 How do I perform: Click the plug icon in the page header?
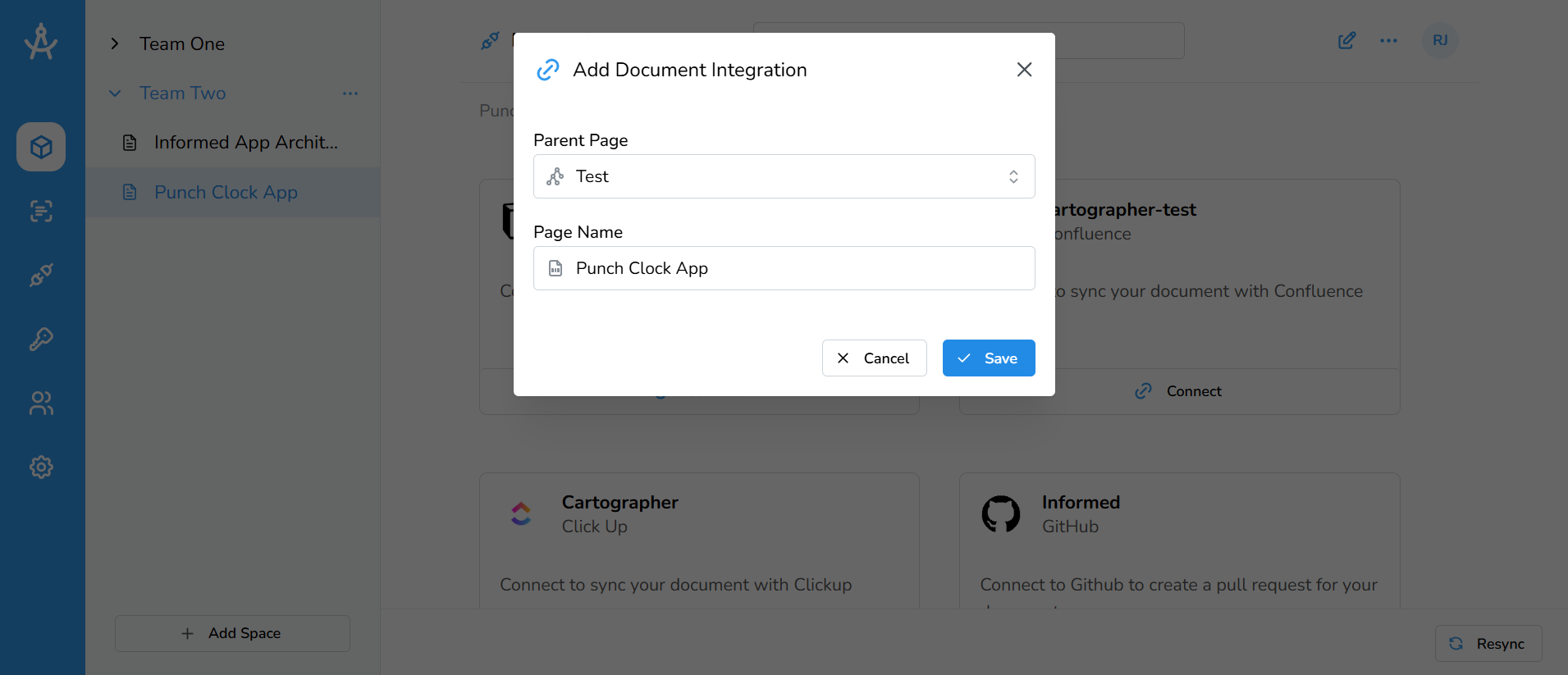pyautogui.click(x=490, y=40)
